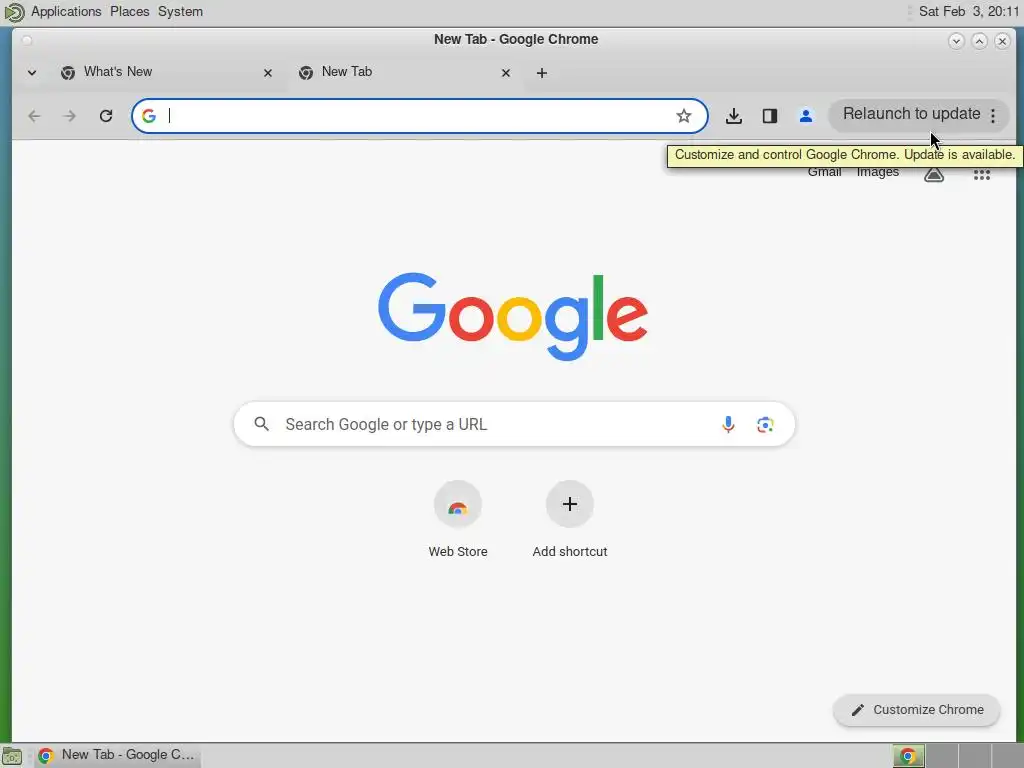Go back with the back arrow
Screen dimensions: 1024x768
click(35, 116)
